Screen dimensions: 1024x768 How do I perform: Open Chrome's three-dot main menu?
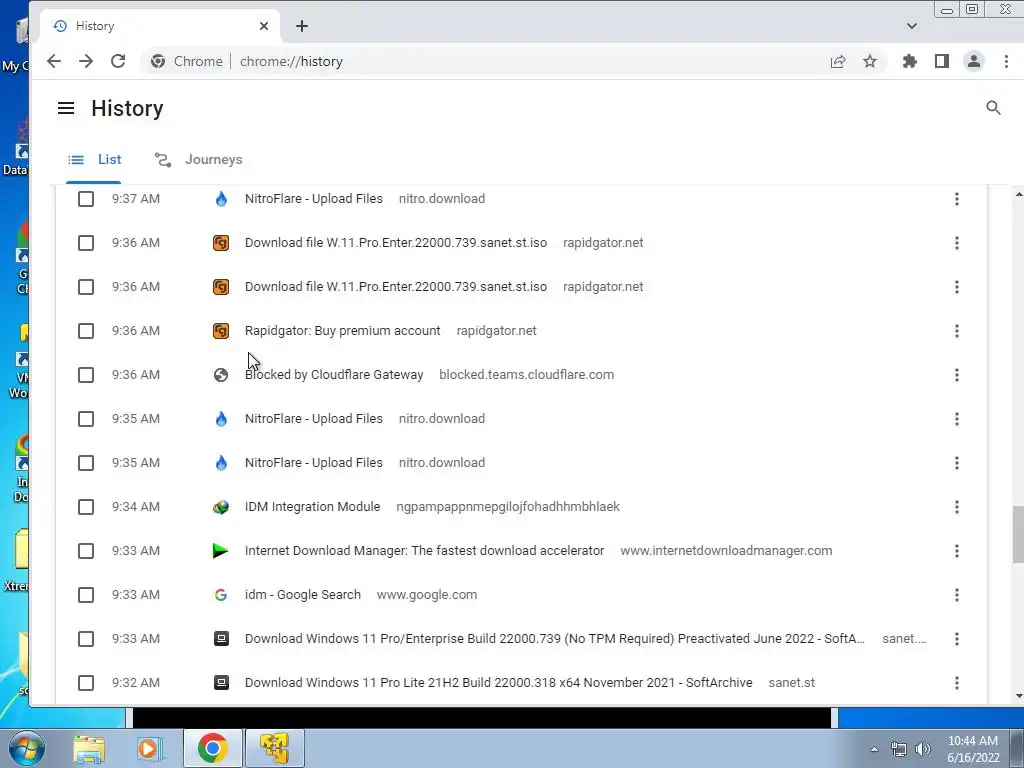[x=1006, y=61]
